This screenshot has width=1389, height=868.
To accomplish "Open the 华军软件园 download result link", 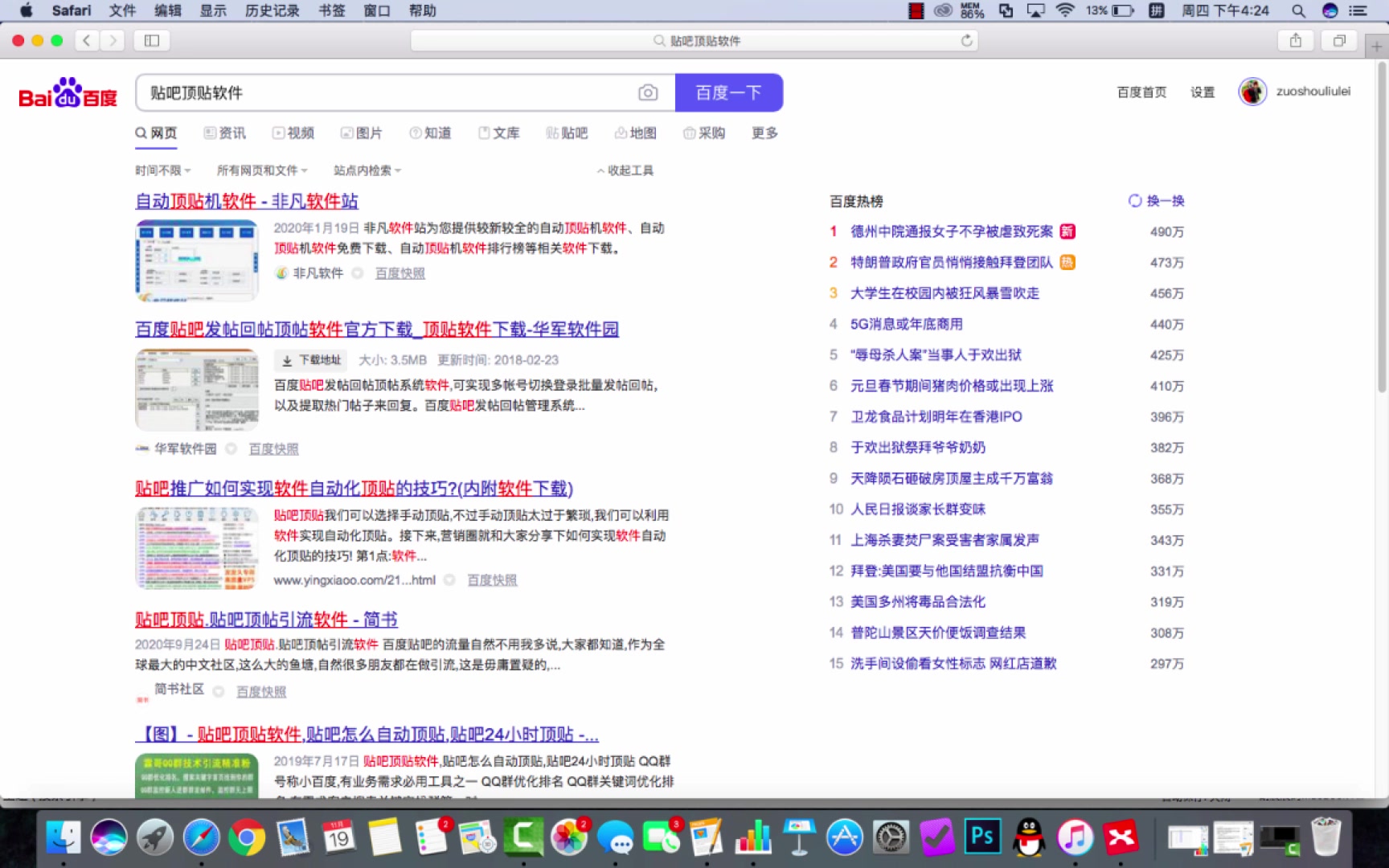I will (377, 330).
